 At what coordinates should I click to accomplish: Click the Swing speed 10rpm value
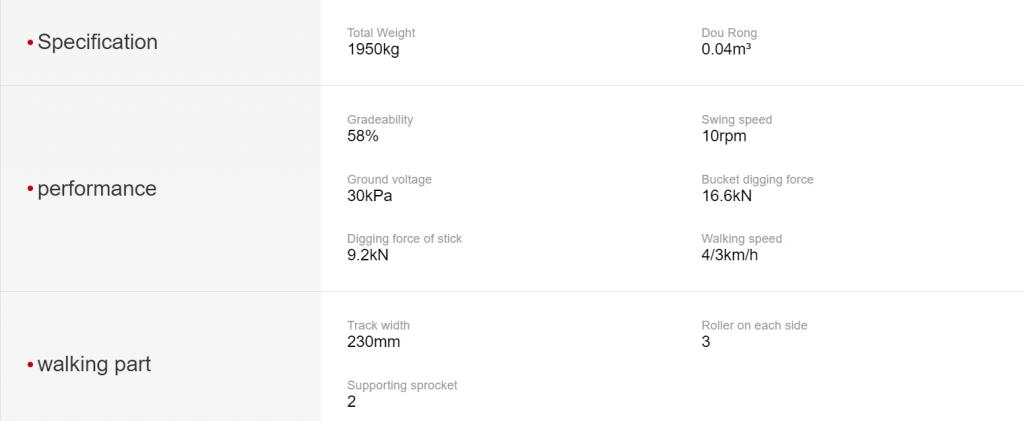724,136
